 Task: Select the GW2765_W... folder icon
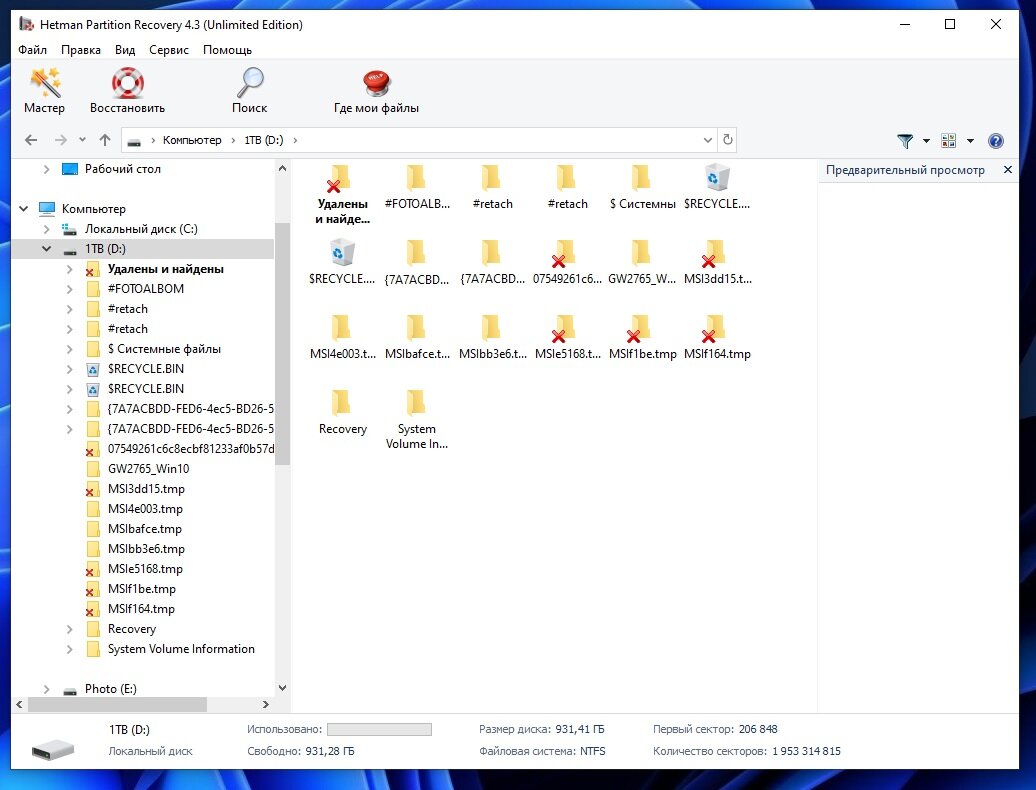coord(642,262)
